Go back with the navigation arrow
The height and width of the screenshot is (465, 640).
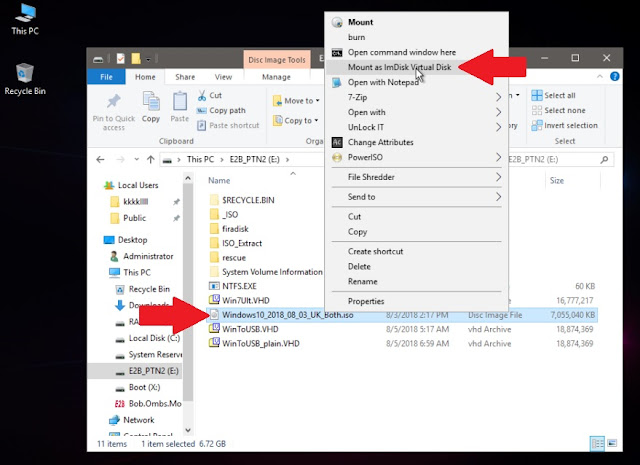(100, 160)
